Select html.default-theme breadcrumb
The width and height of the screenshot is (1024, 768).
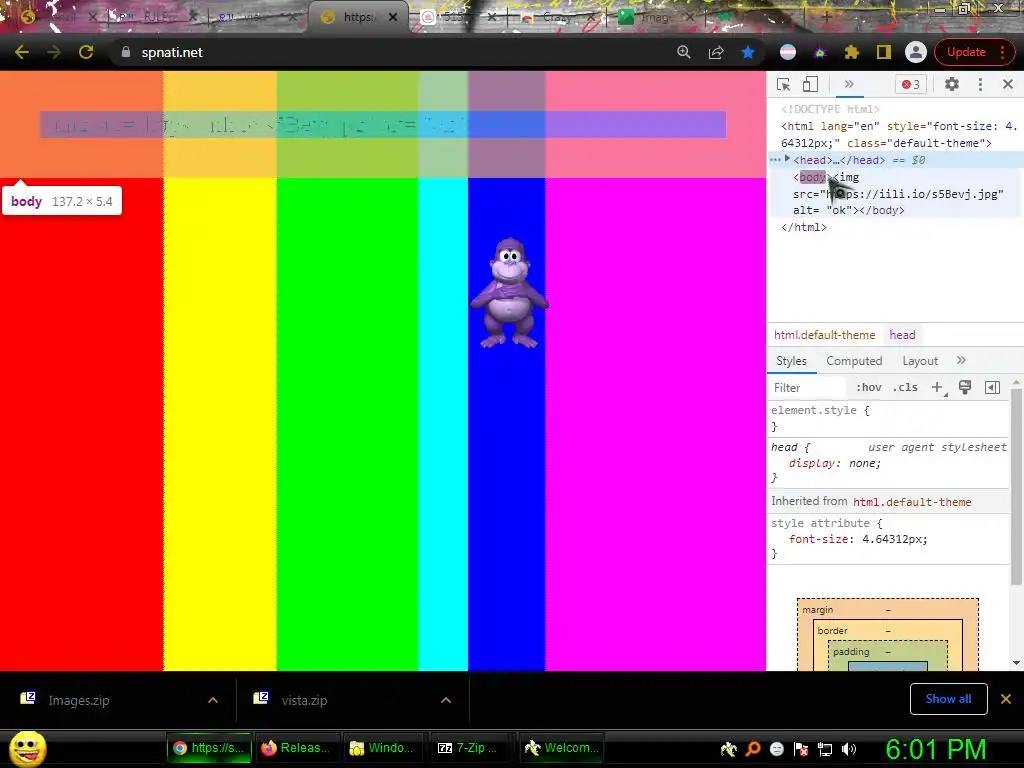825,335
